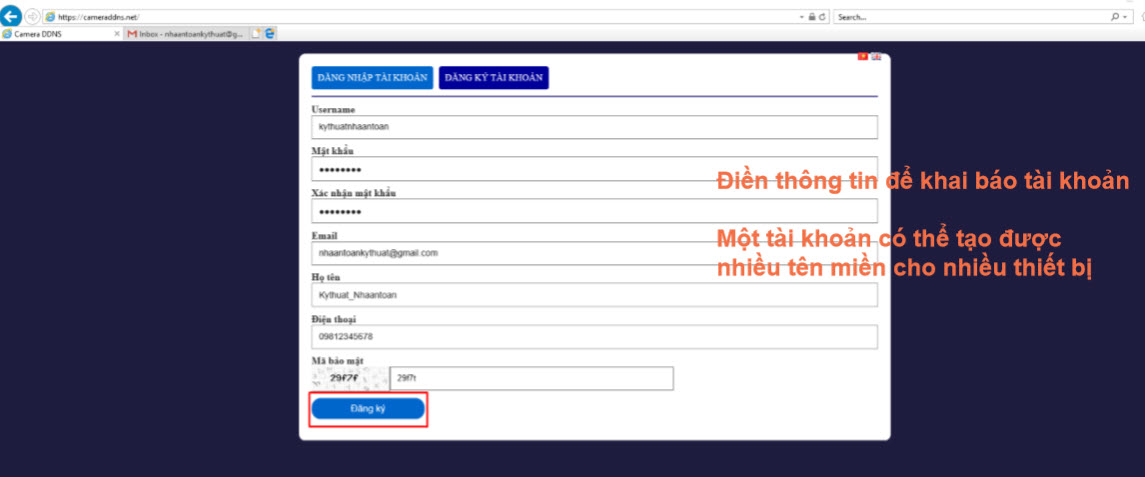The height and width of the screenshot is (477, 1145).
Task: Click the refresh icon in address bar
Action: pyautogui.click(x=823, y=17)
